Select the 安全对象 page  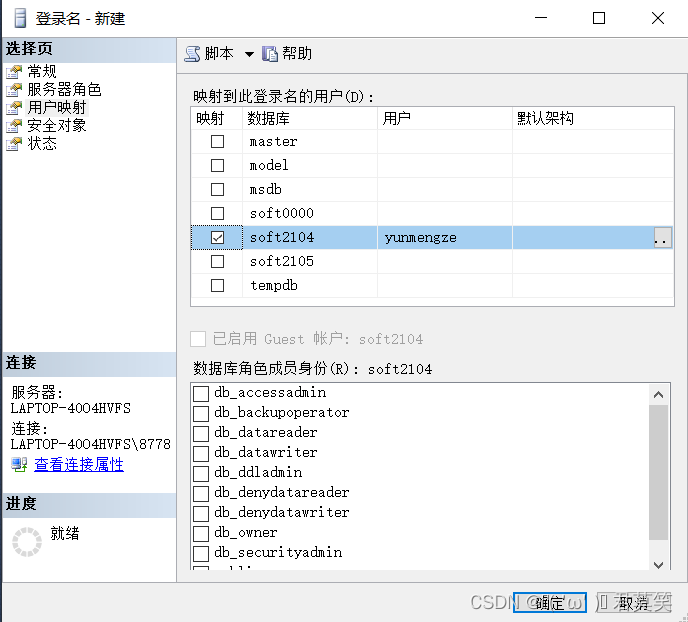click(x=57, y=126)
